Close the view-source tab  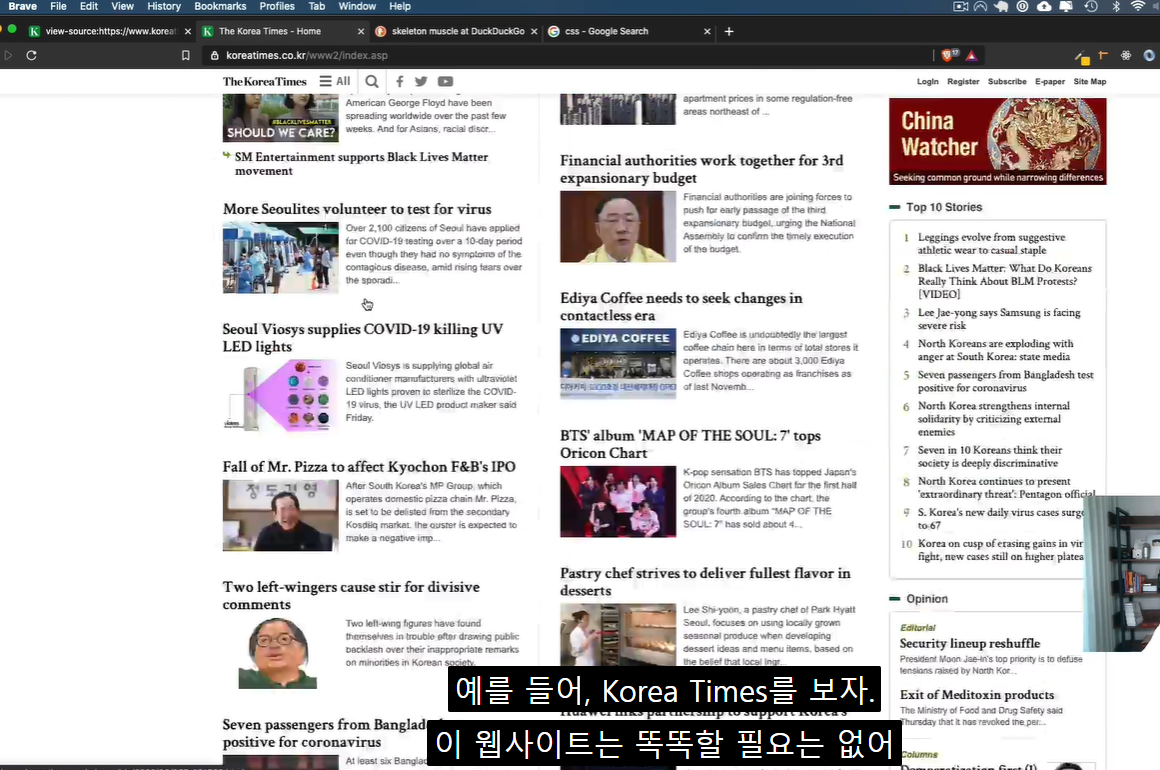(188, 31)
